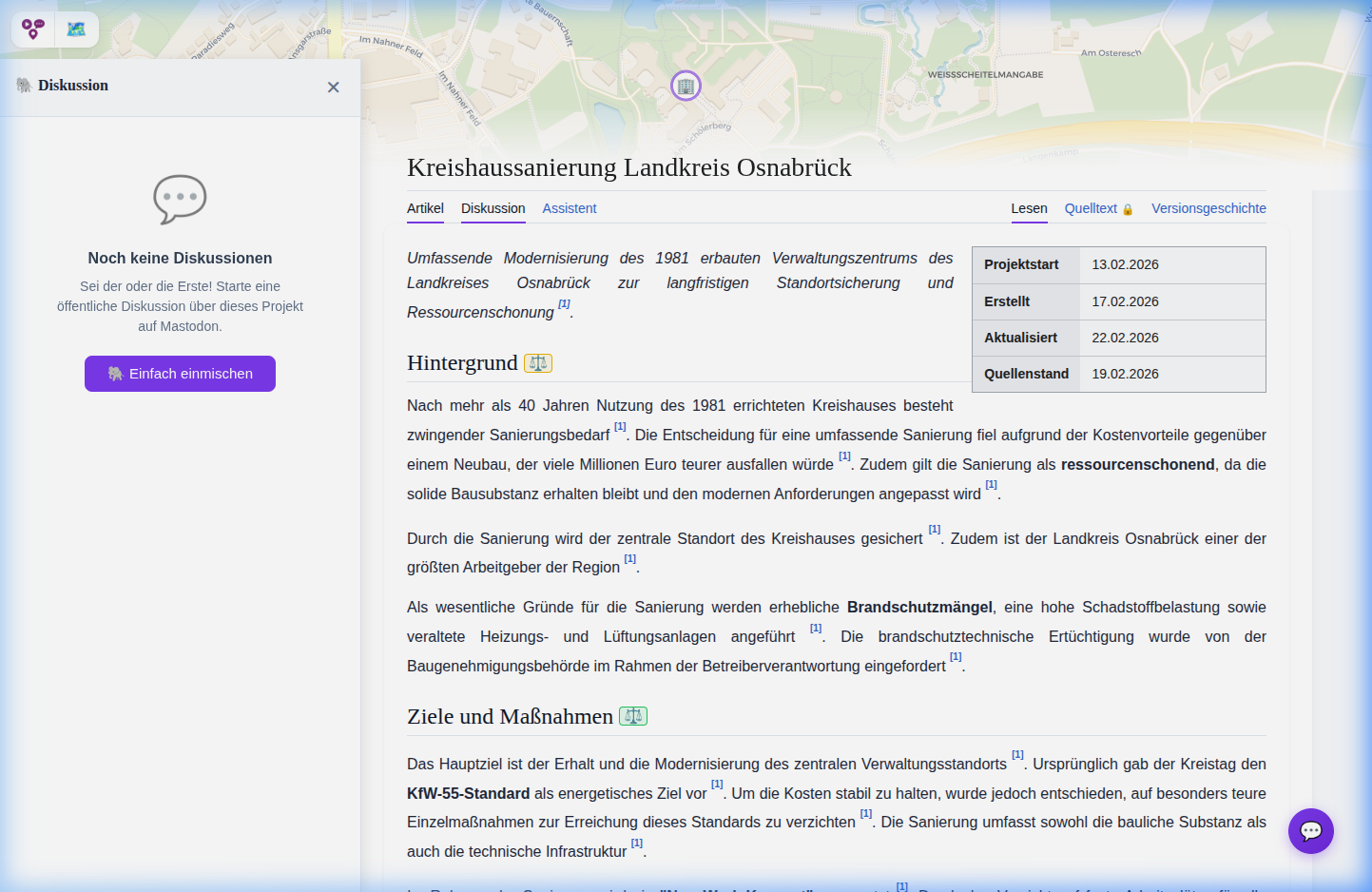Image resolution: width=1372 pixels, height=892 pixels.
Task: Click the Einfach einmischen button
Action: coord(180,373)
